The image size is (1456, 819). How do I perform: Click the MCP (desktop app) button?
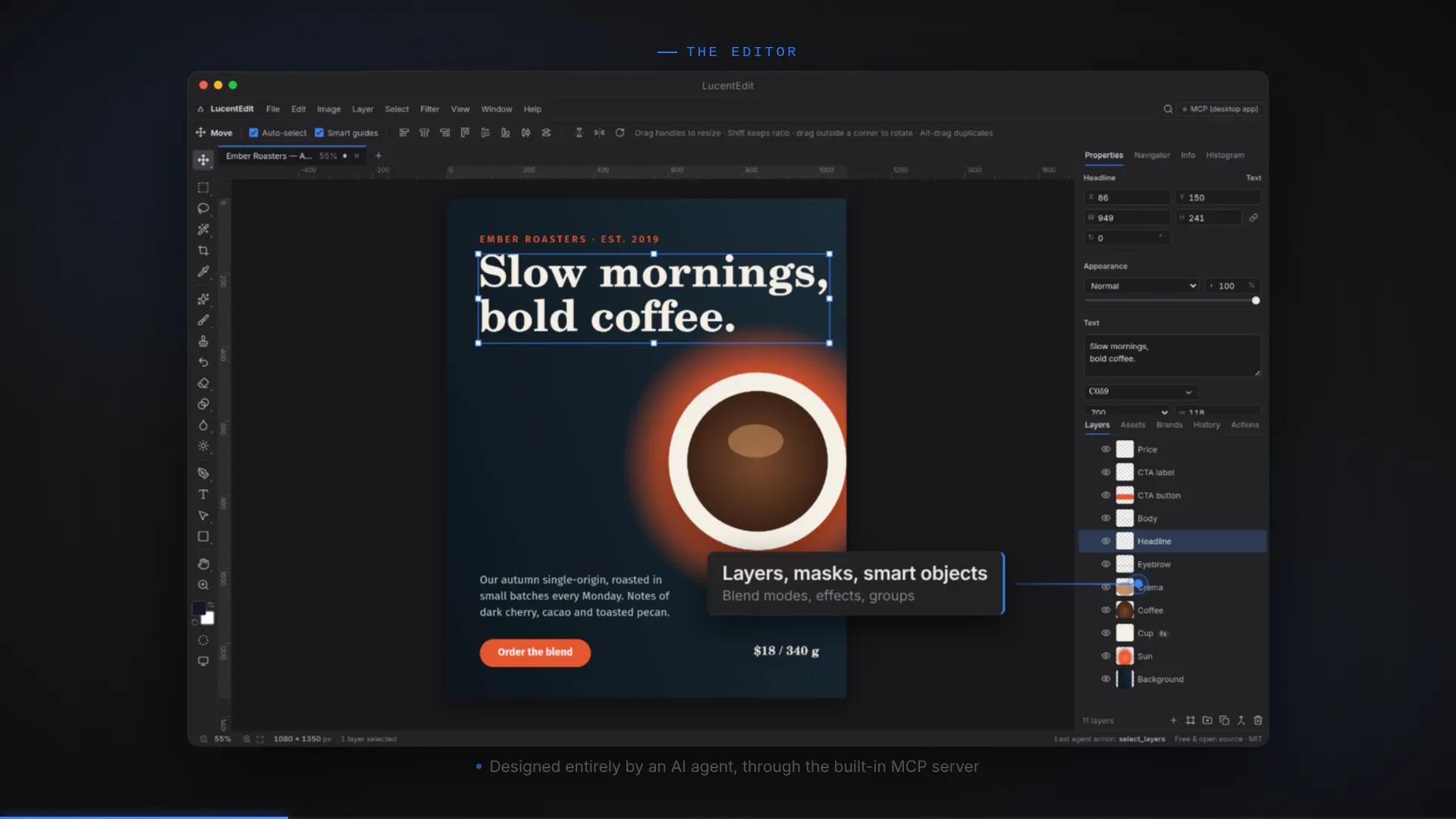click(1220, 109)
